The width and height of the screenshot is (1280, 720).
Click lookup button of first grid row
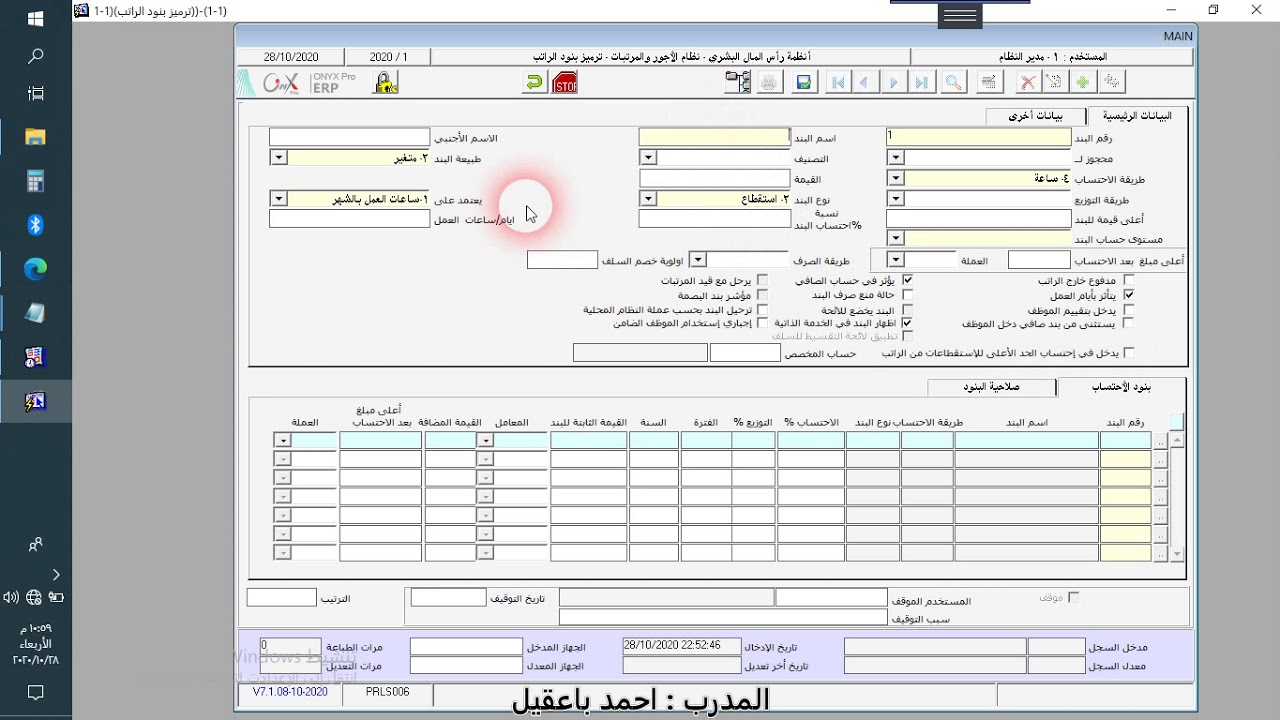click(1160, 441)
